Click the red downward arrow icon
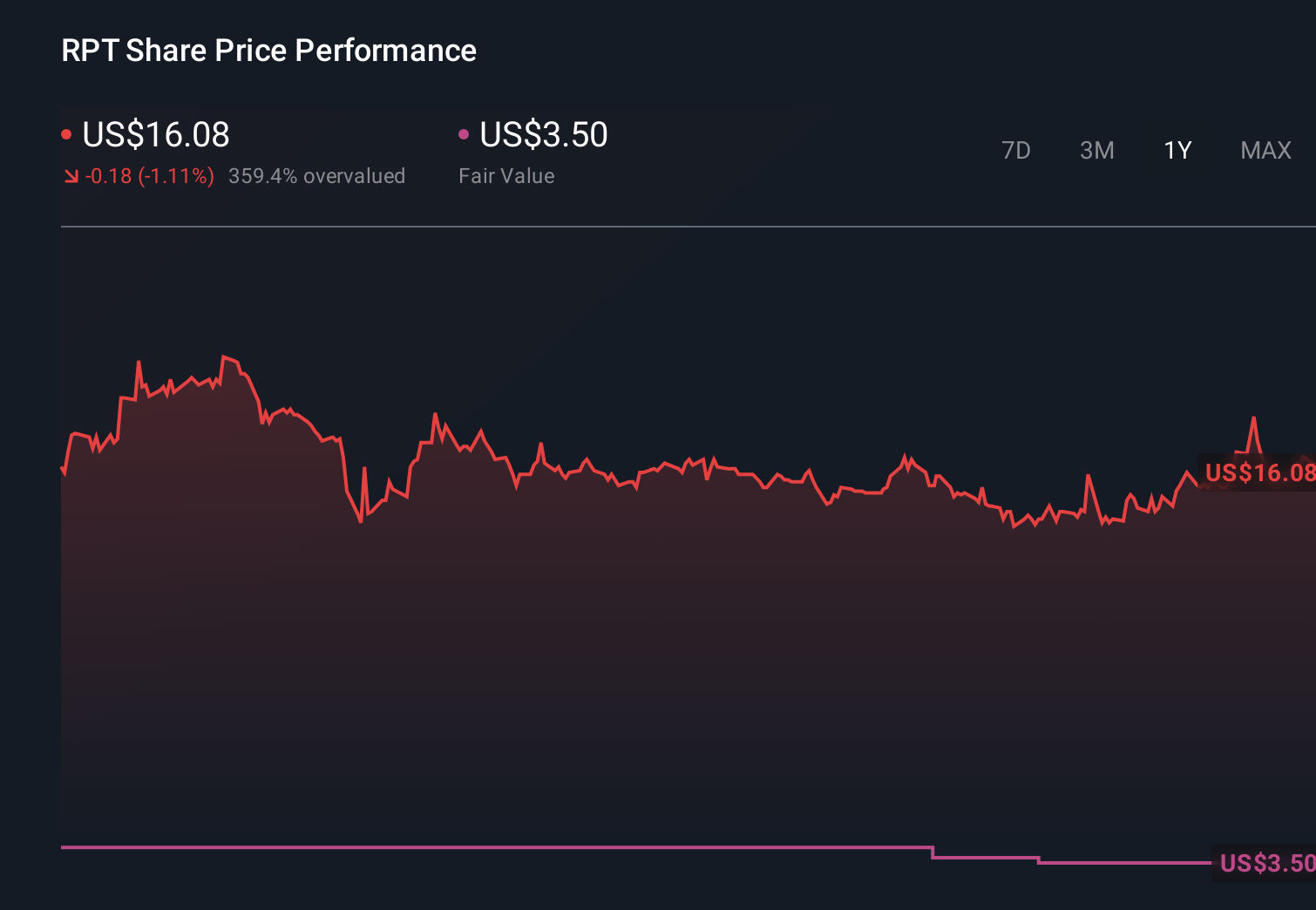Viewport: 1316px width, 910px height. pyautogui.click(x=71, y=177)
